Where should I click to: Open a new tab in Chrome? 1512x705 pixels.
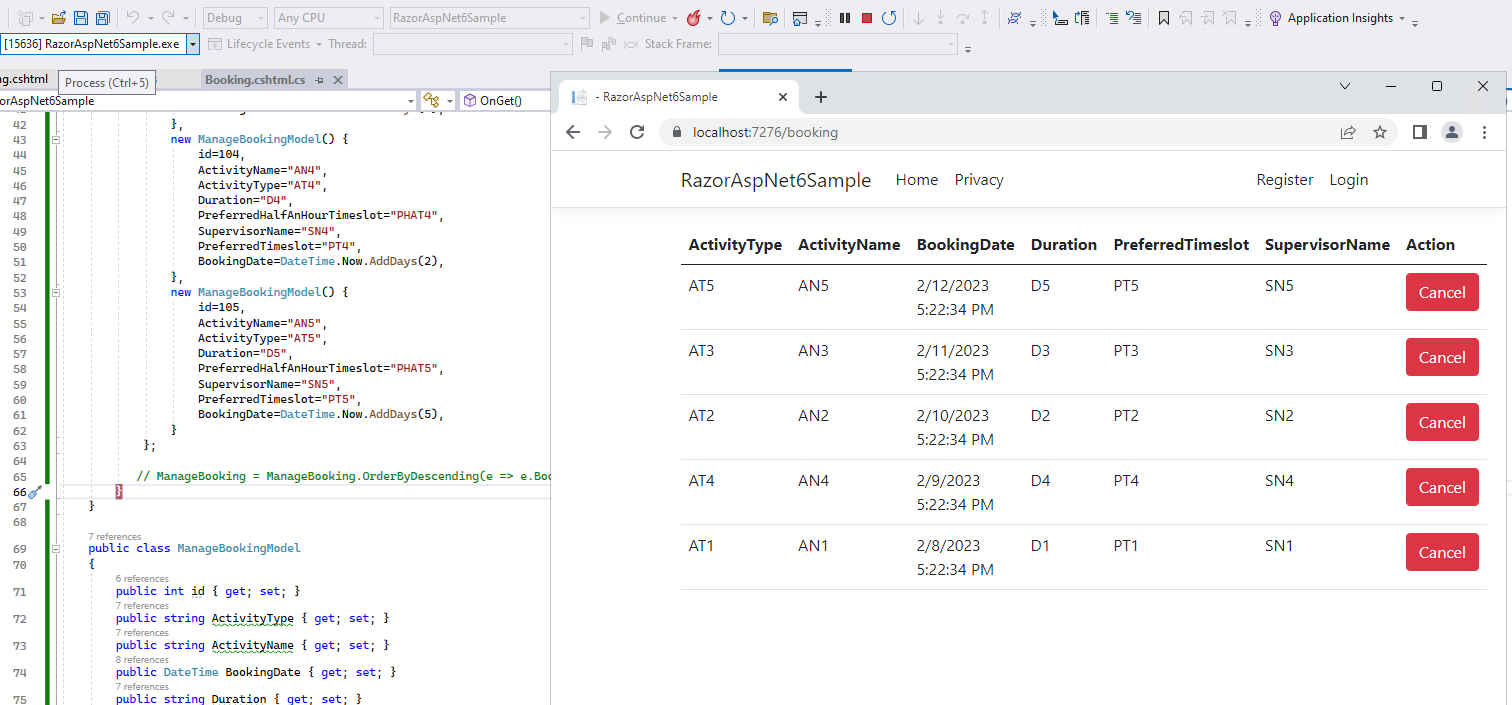(821, 97)
